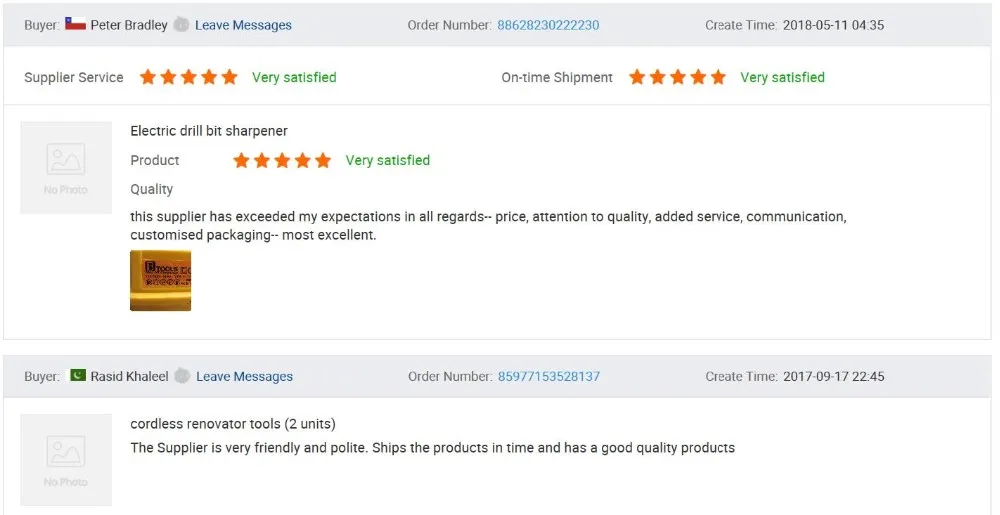
Task: Open Leave Messages for Peter Bradley
Action: pyautogui.click(x=243, y=25)
